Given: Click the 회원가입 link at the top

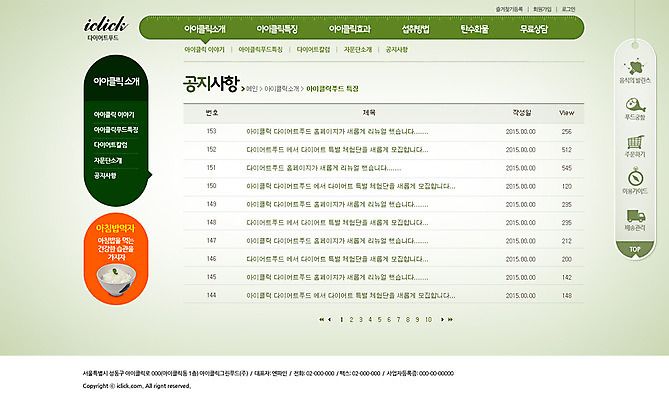Looking at the screenshot, I should (x=542, y=9).
